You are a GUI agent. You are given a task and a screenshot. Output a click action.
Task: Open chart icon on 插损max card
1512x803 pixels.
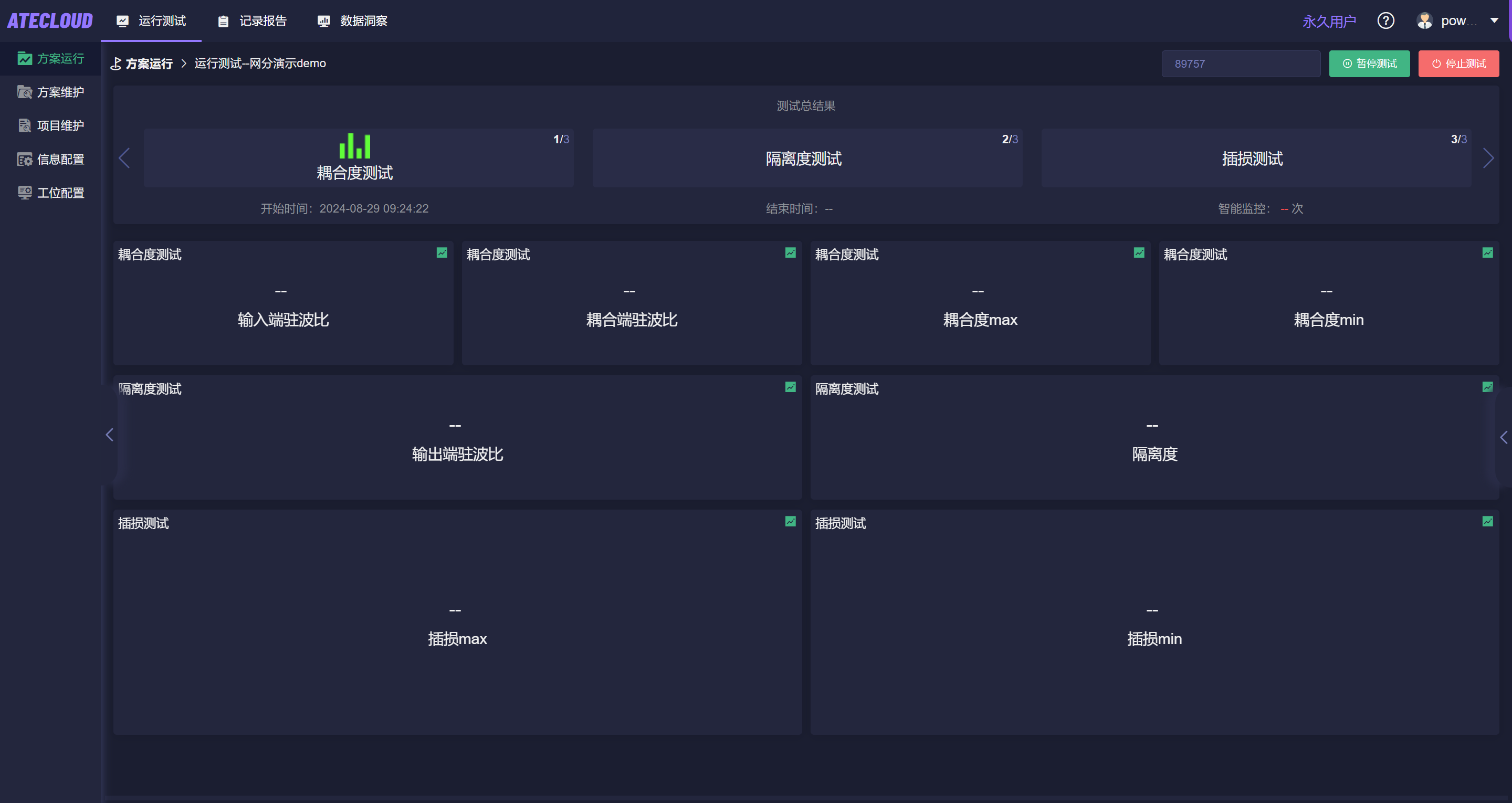click(791, 522)
